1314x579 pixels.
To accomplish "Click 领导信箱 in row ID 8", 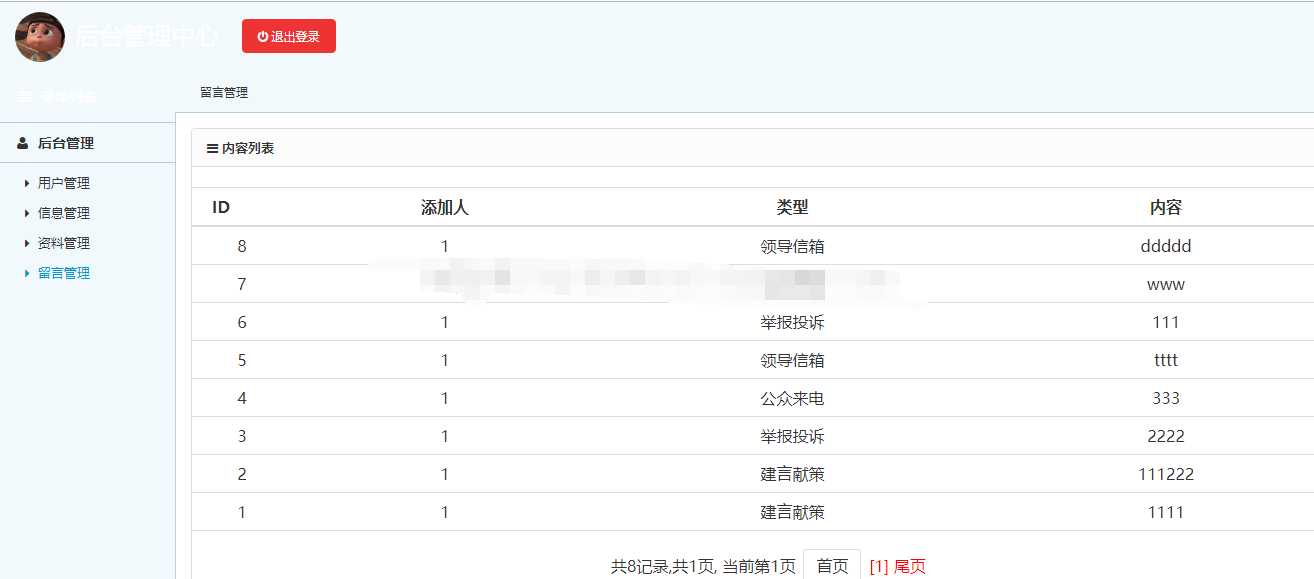I will [793, 246].
